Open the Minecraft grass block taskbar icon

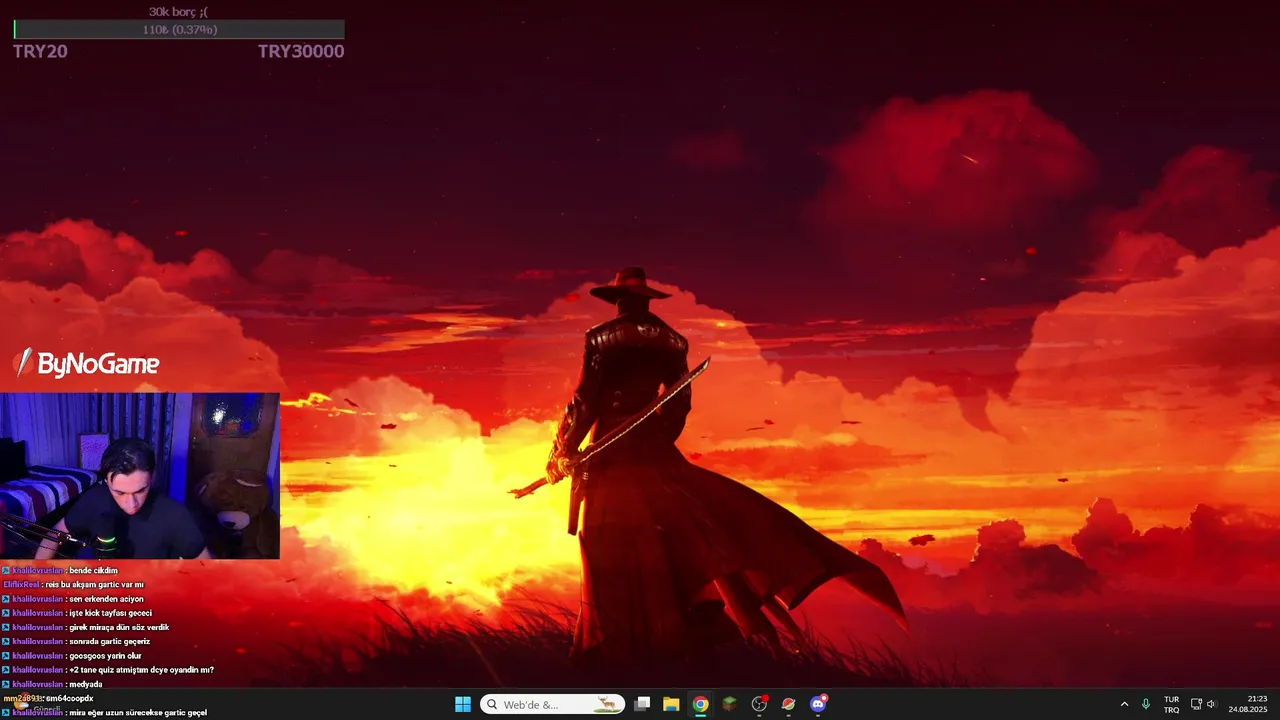[x=730, y=704]
